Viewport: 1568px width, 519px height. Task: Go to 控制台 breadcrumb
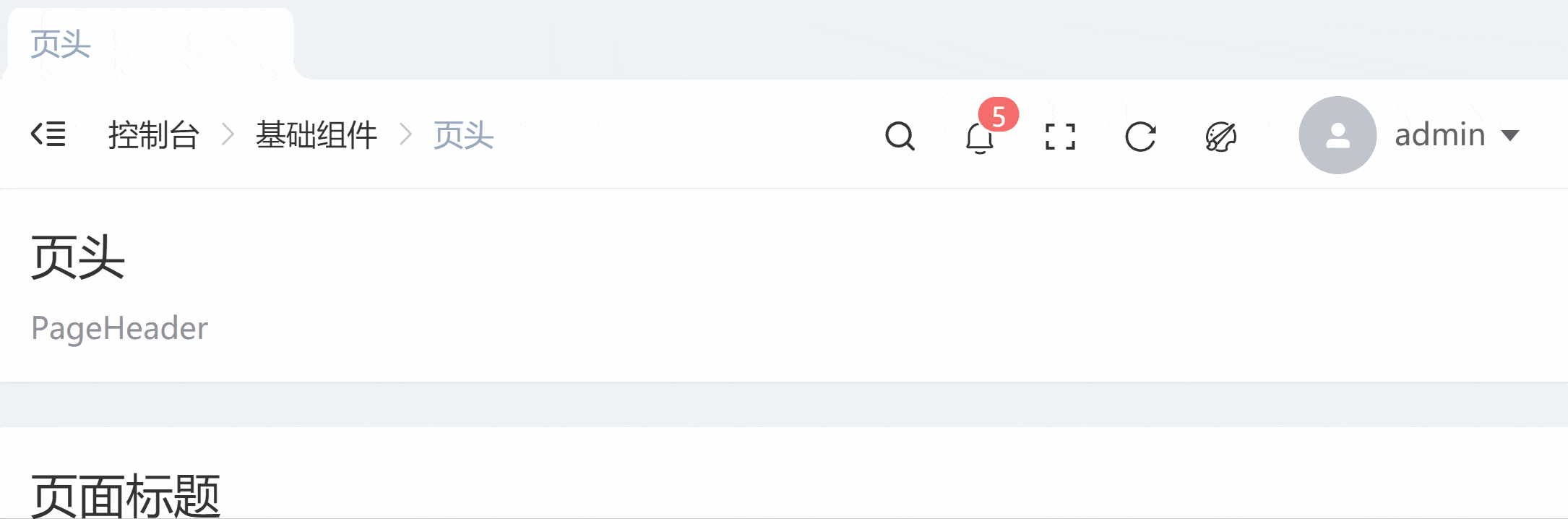[154, 135]
